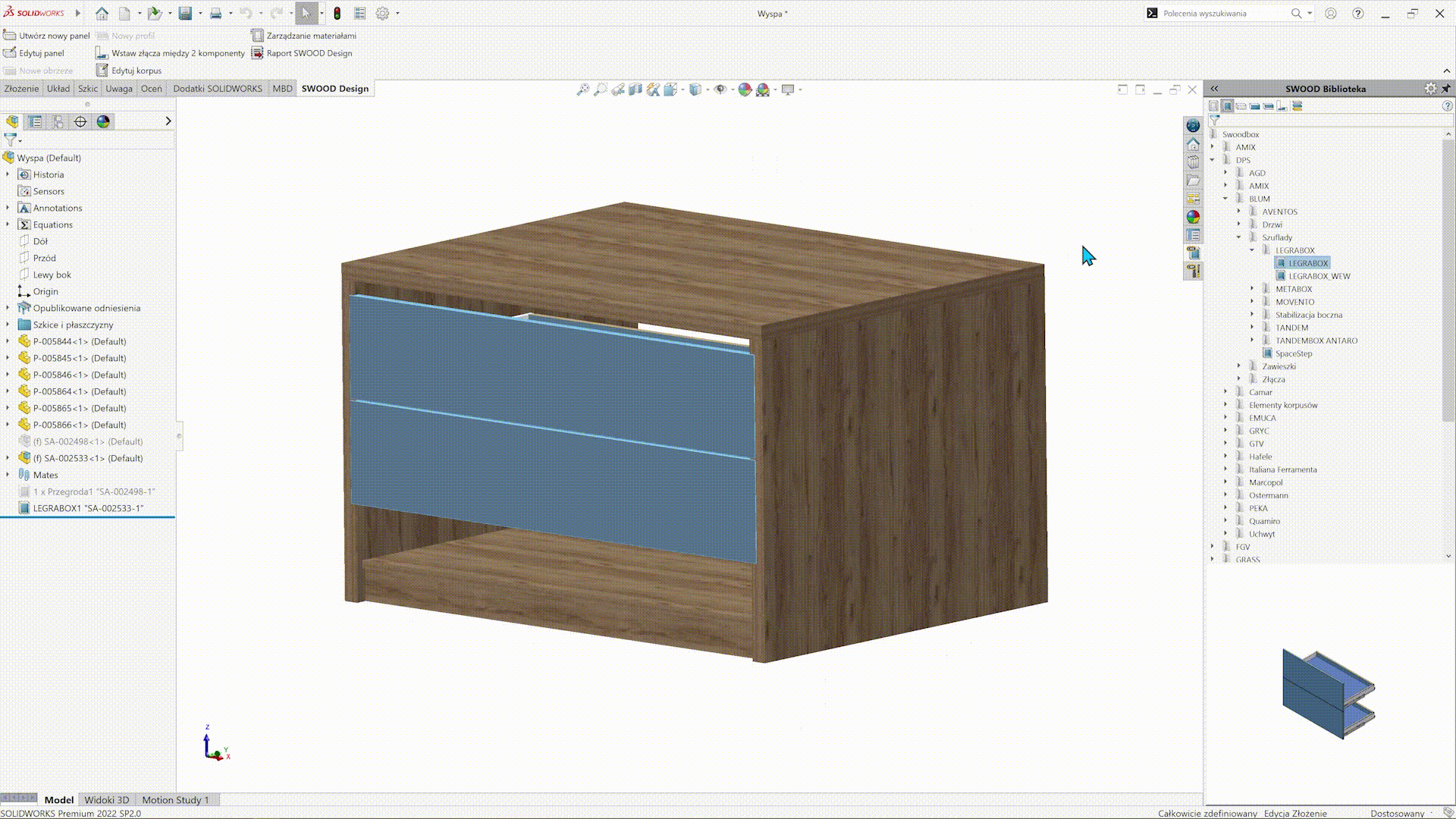Click the Rebuild traffic light icon

(x=337, y=14)
